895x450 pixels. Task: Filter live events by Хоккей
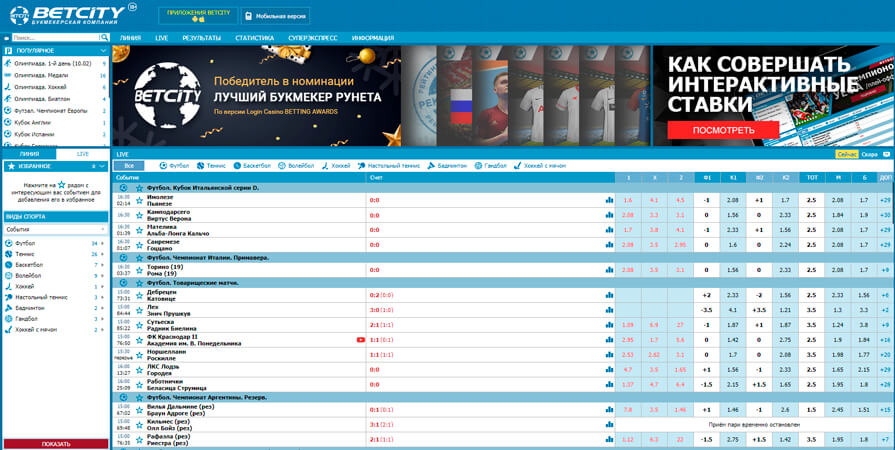[x=336, y=166]
